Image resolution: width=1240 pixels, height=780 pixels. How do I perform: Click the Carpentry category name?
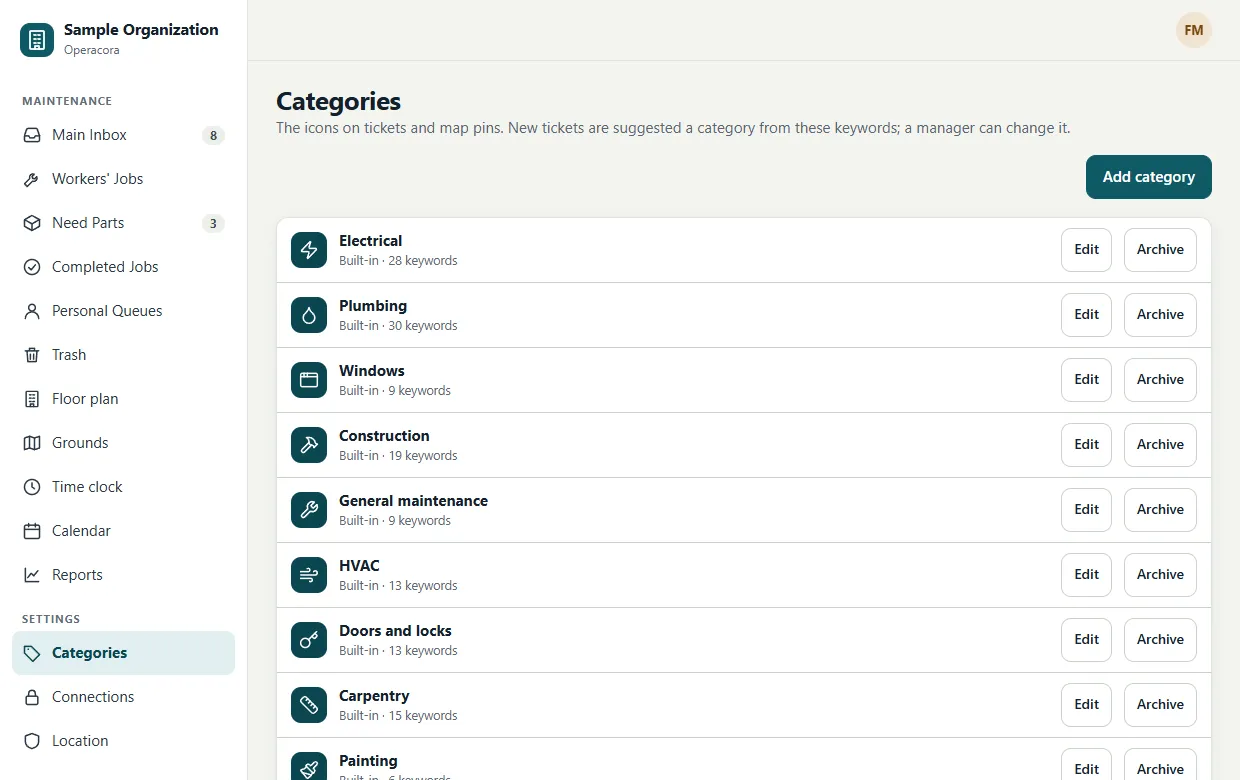[374, 696]
